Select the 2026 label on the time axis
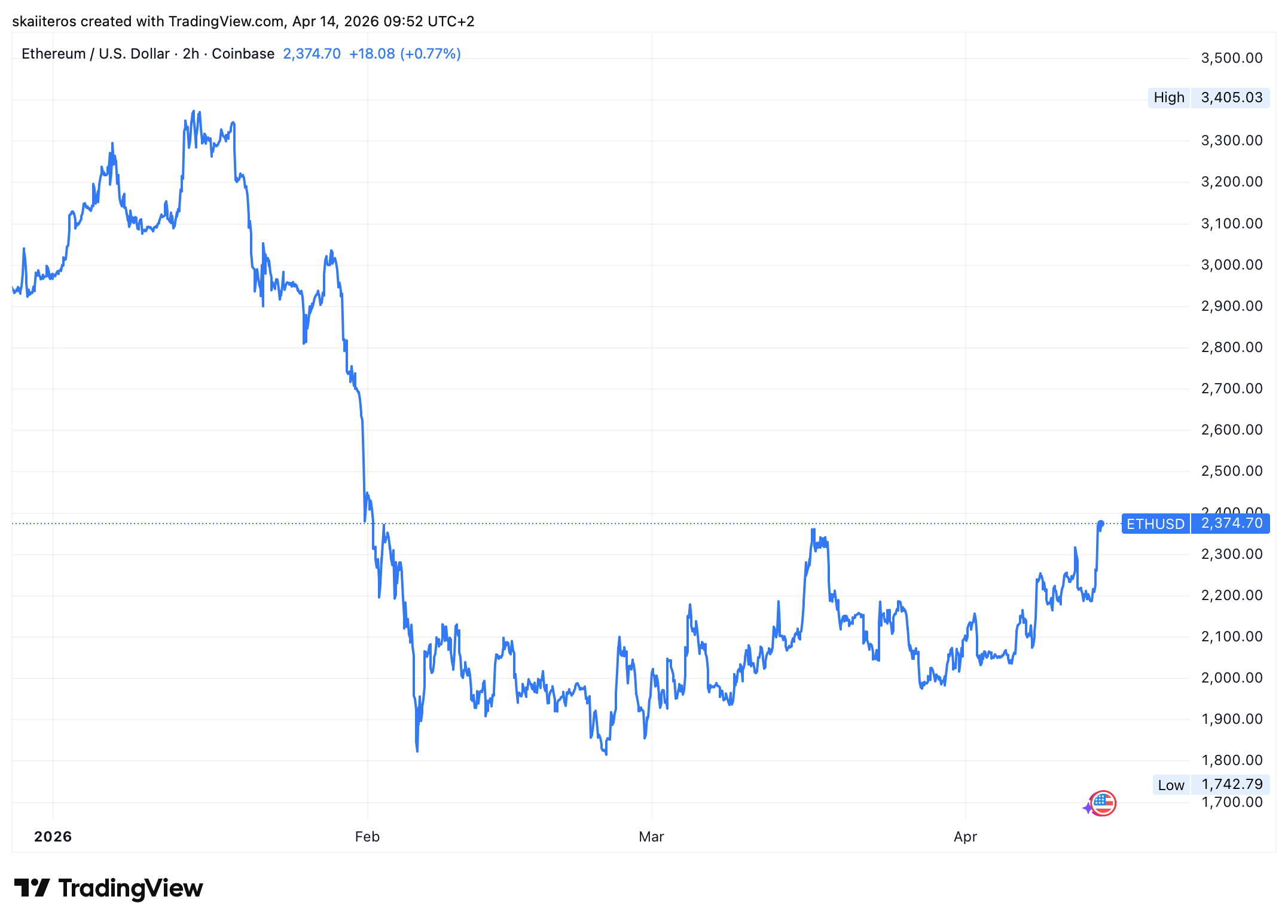 [x=53, y=837]
